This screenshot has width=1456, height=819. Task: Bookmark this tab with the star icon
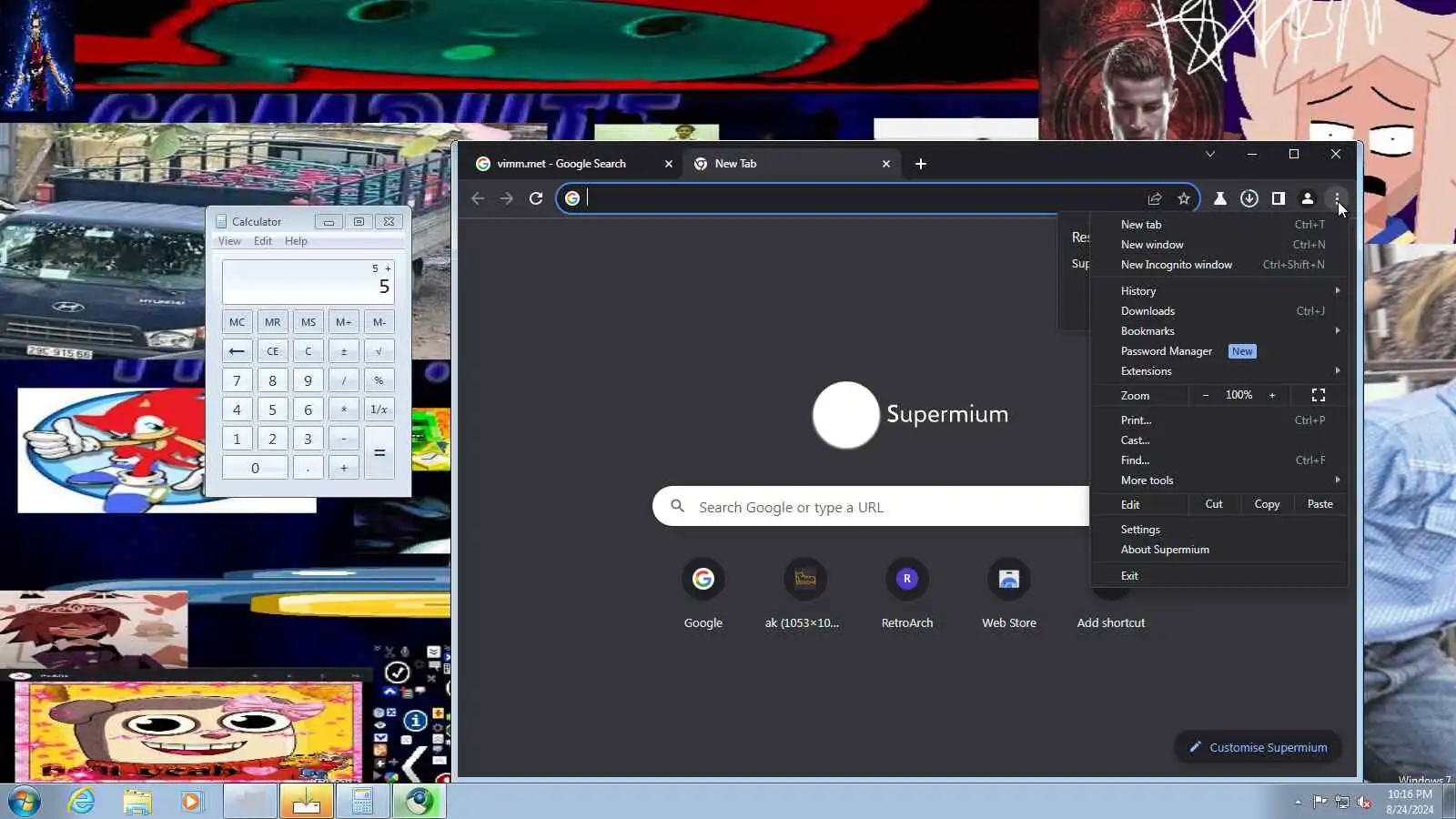(1184, 198)
